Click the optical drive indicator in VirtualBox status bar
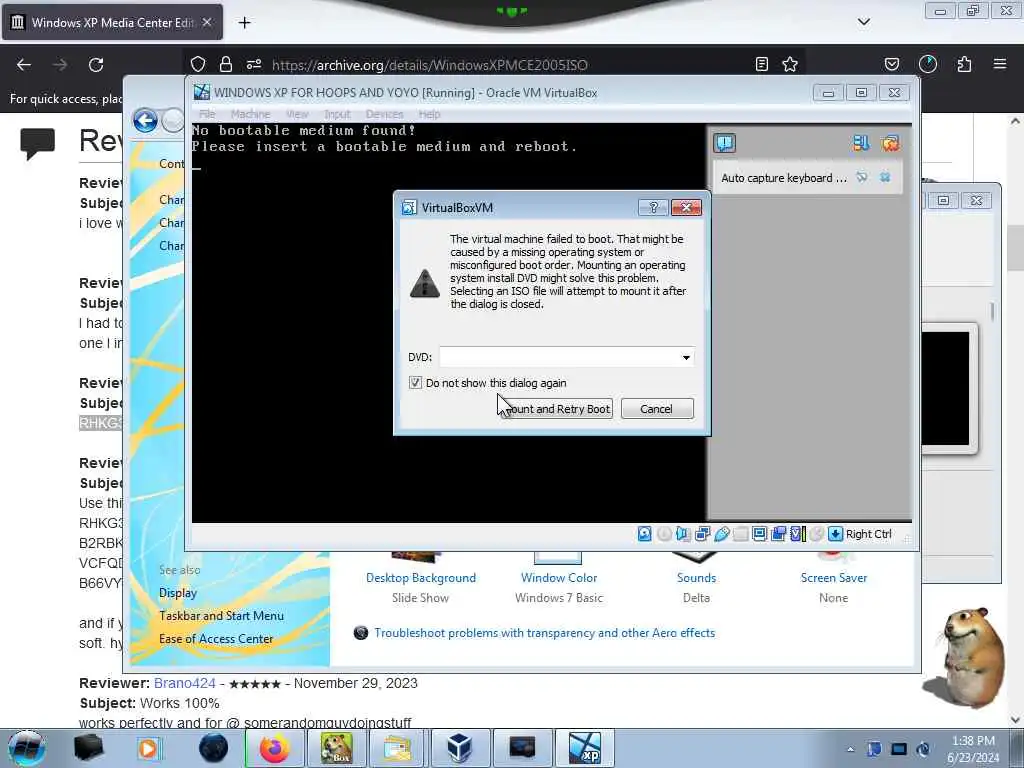This screenshot has height=768, width=1024. [664, 534]
